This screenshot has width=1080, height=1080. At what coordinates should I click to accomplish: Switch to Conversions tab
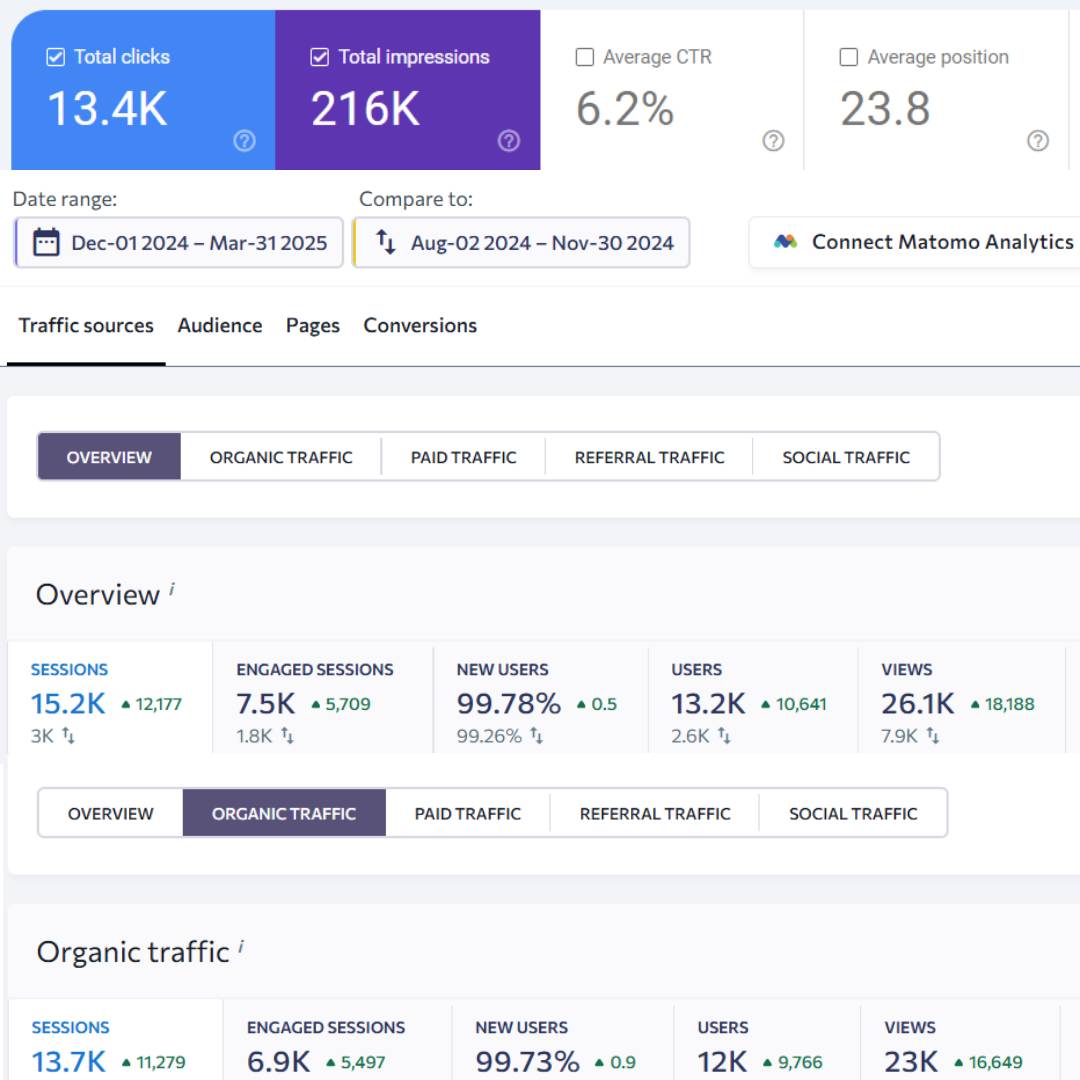(420, 325)
